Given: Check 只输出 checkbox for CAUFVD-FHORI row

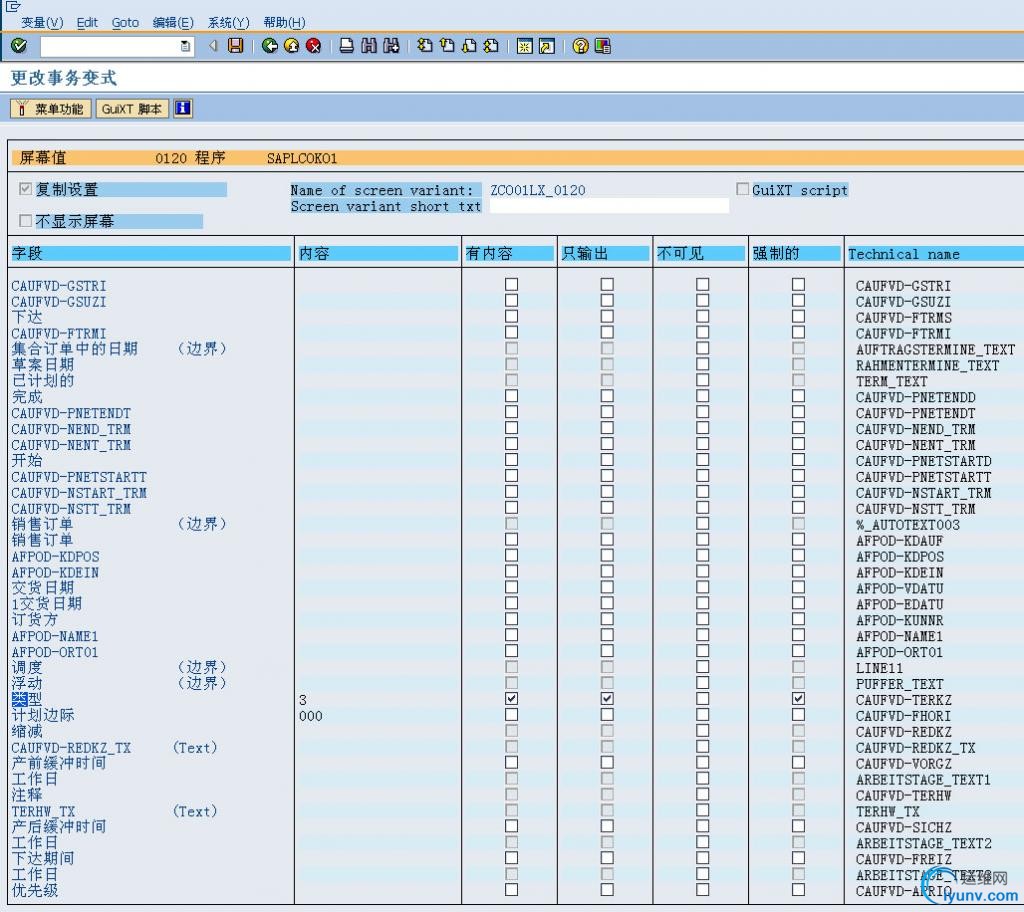Looking at the screenshot, I should [x=607, y=715].
